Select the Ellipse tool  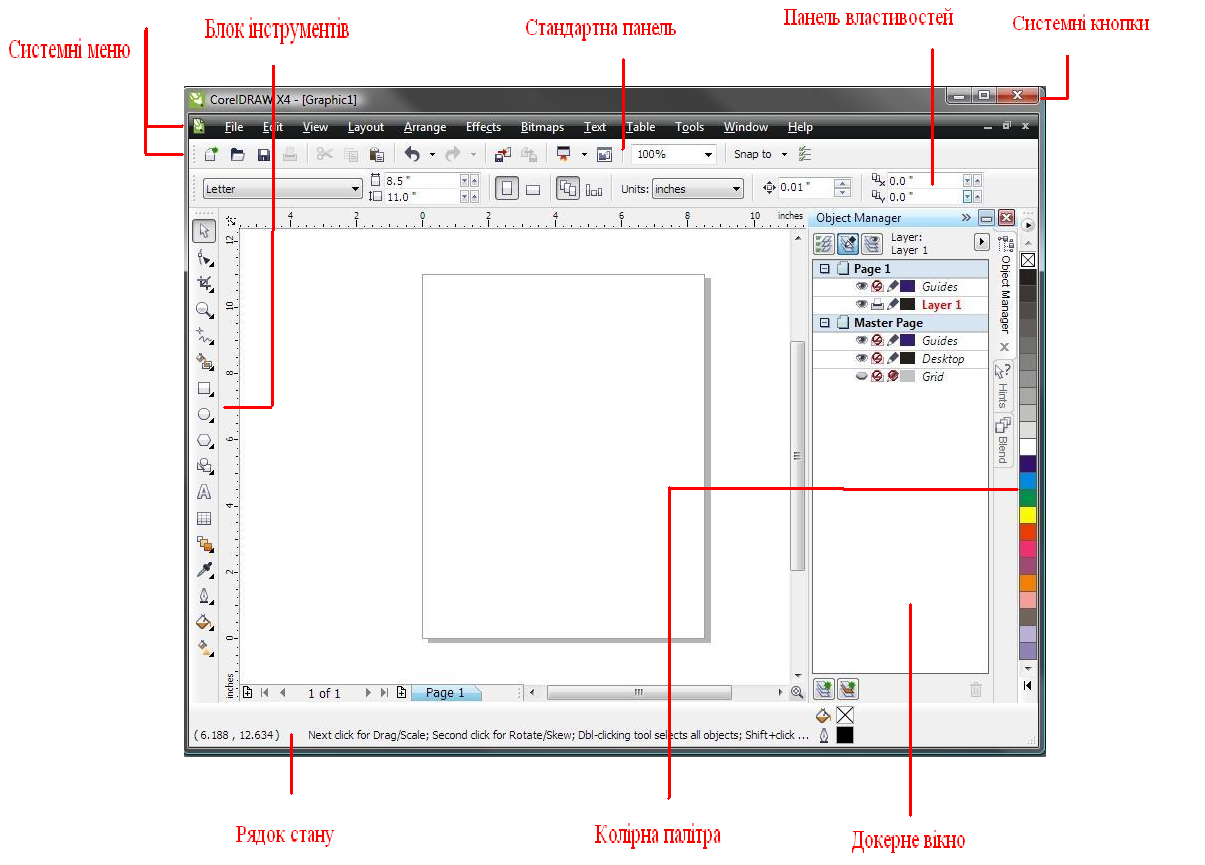[x=204, y=414]
